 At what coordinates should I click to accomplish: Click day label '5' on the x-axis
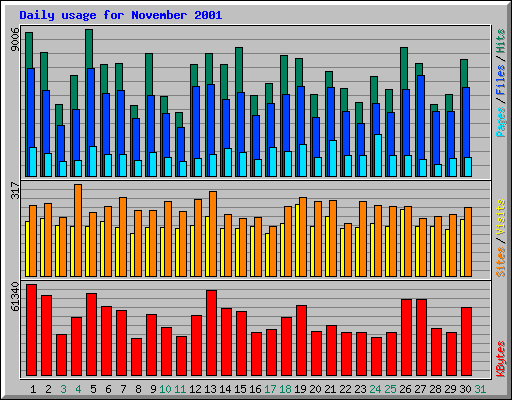coord(93,389)
